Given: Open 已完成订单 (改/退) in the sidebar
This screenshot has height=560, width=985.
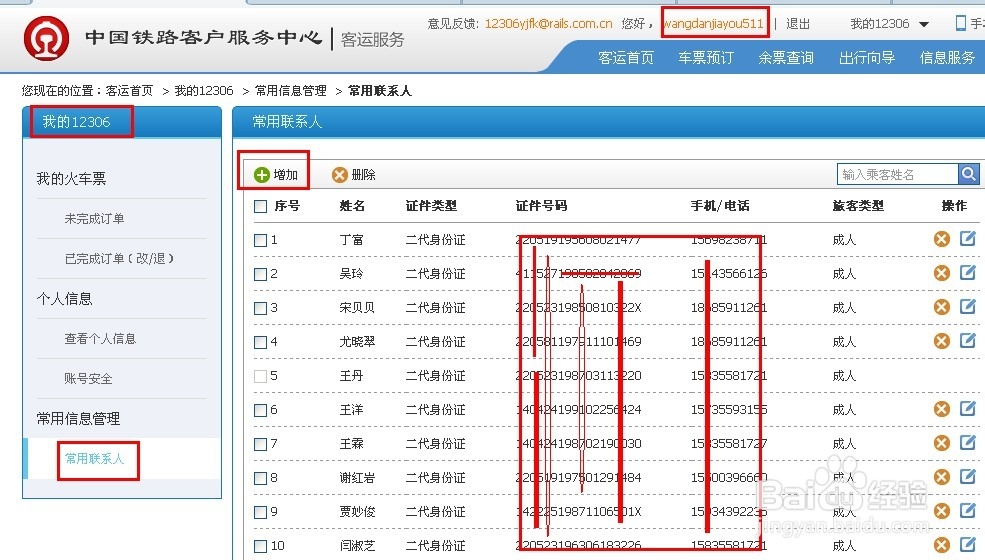Looking at the screenshot, I should click(x=119, y=258).
